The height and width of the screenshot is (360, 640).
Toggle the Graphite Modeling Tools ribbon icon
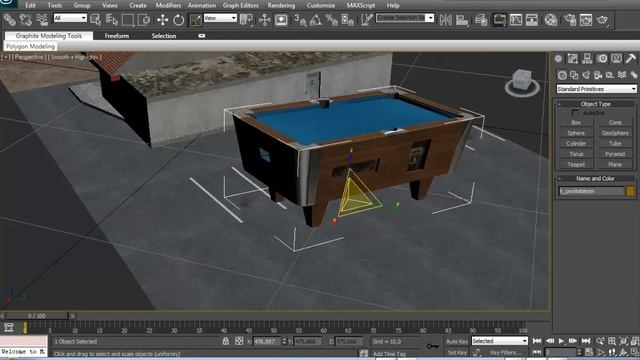[499, 20]
